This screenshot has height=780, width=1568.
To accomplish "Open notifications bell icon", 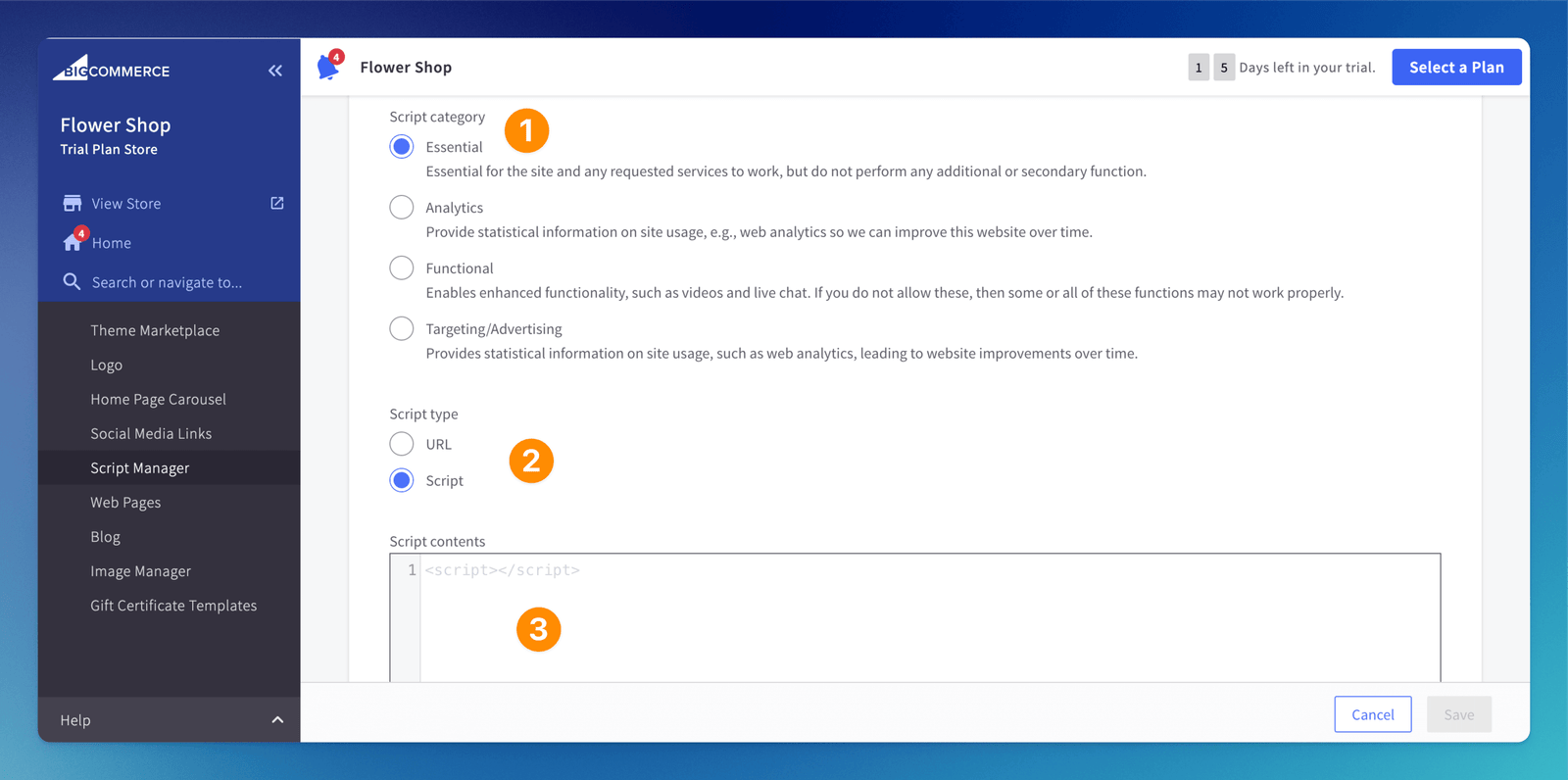I will (x=328, y=67).
